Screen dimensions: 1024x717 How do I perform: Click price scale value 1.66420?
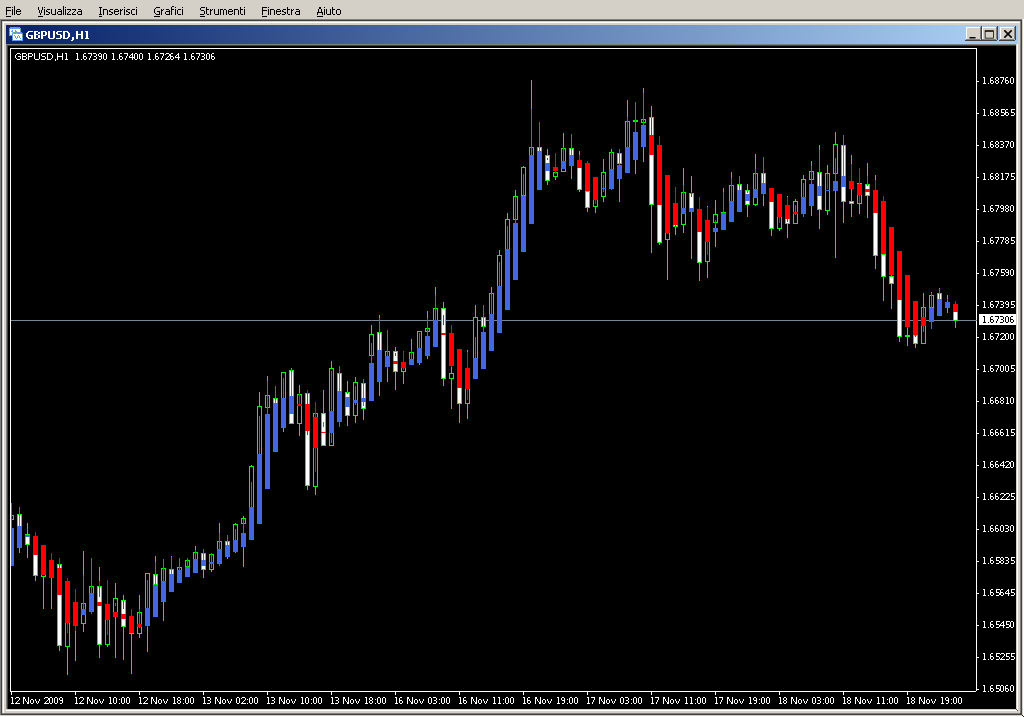tap(999, 465)
